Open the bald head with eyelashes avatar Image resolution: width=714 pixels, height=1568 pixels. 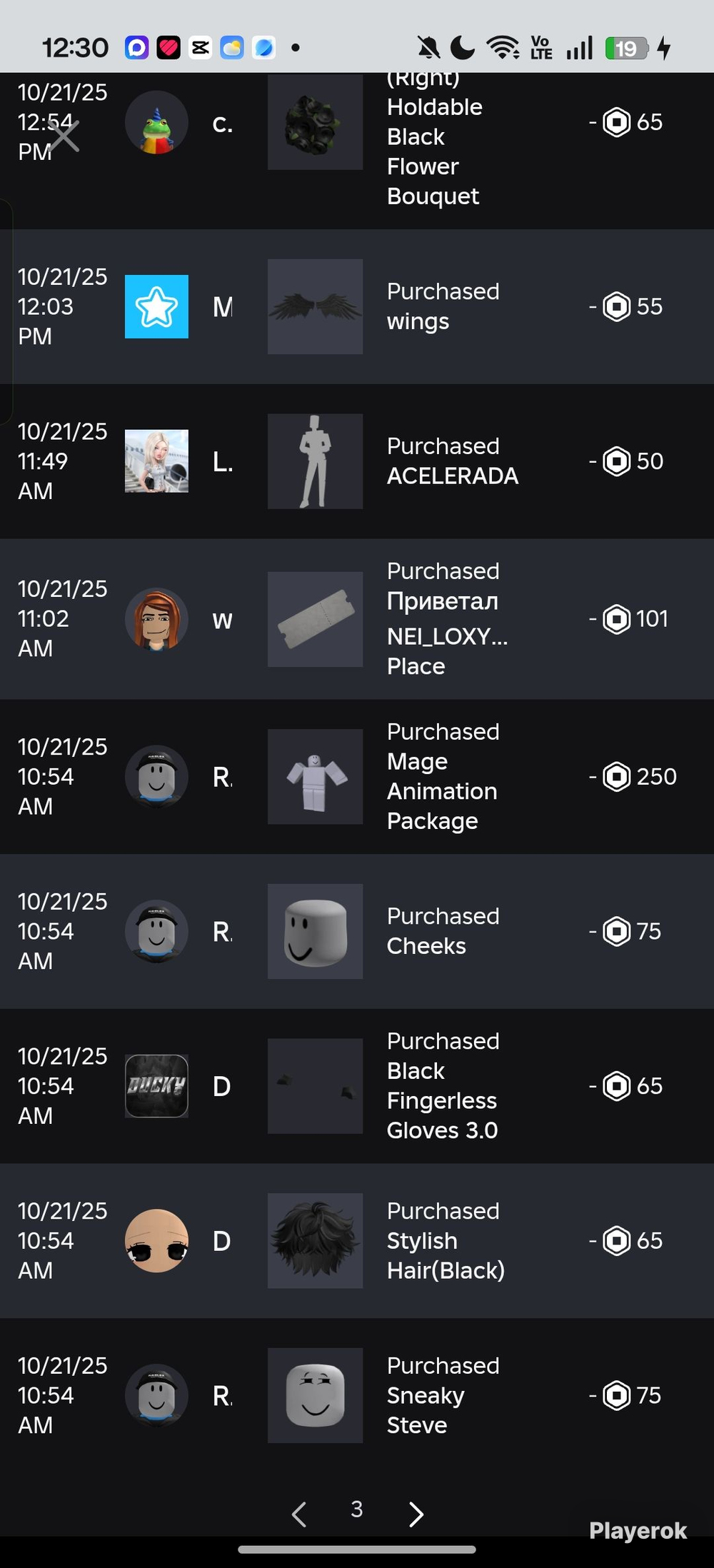point(156,1241)
